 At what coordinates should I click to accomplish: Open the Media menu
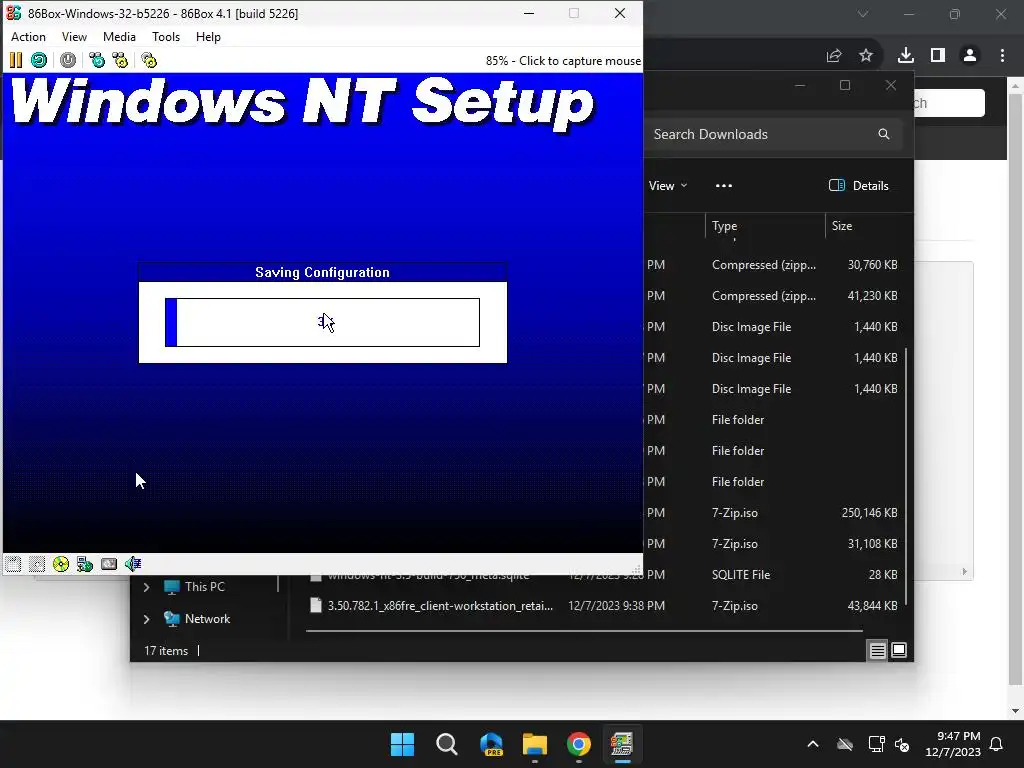120,37
